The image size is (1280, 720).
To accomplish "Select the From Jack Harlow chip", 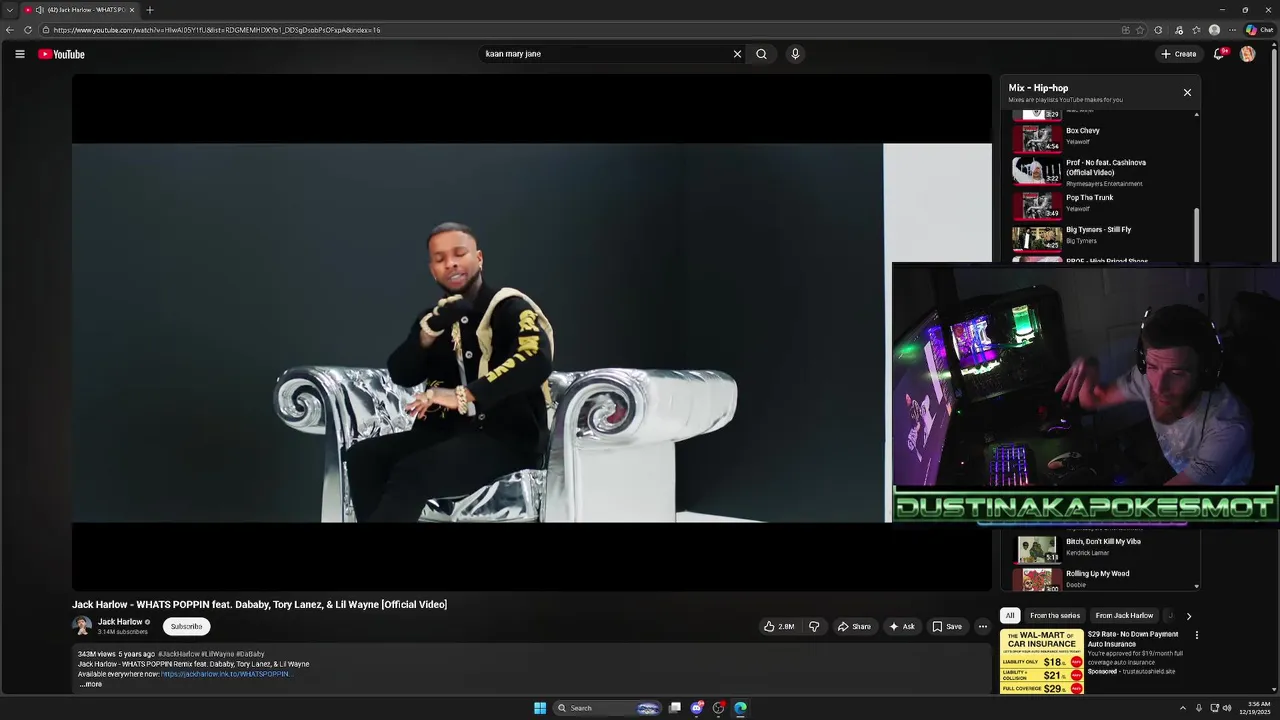I will coord(1124,616).
